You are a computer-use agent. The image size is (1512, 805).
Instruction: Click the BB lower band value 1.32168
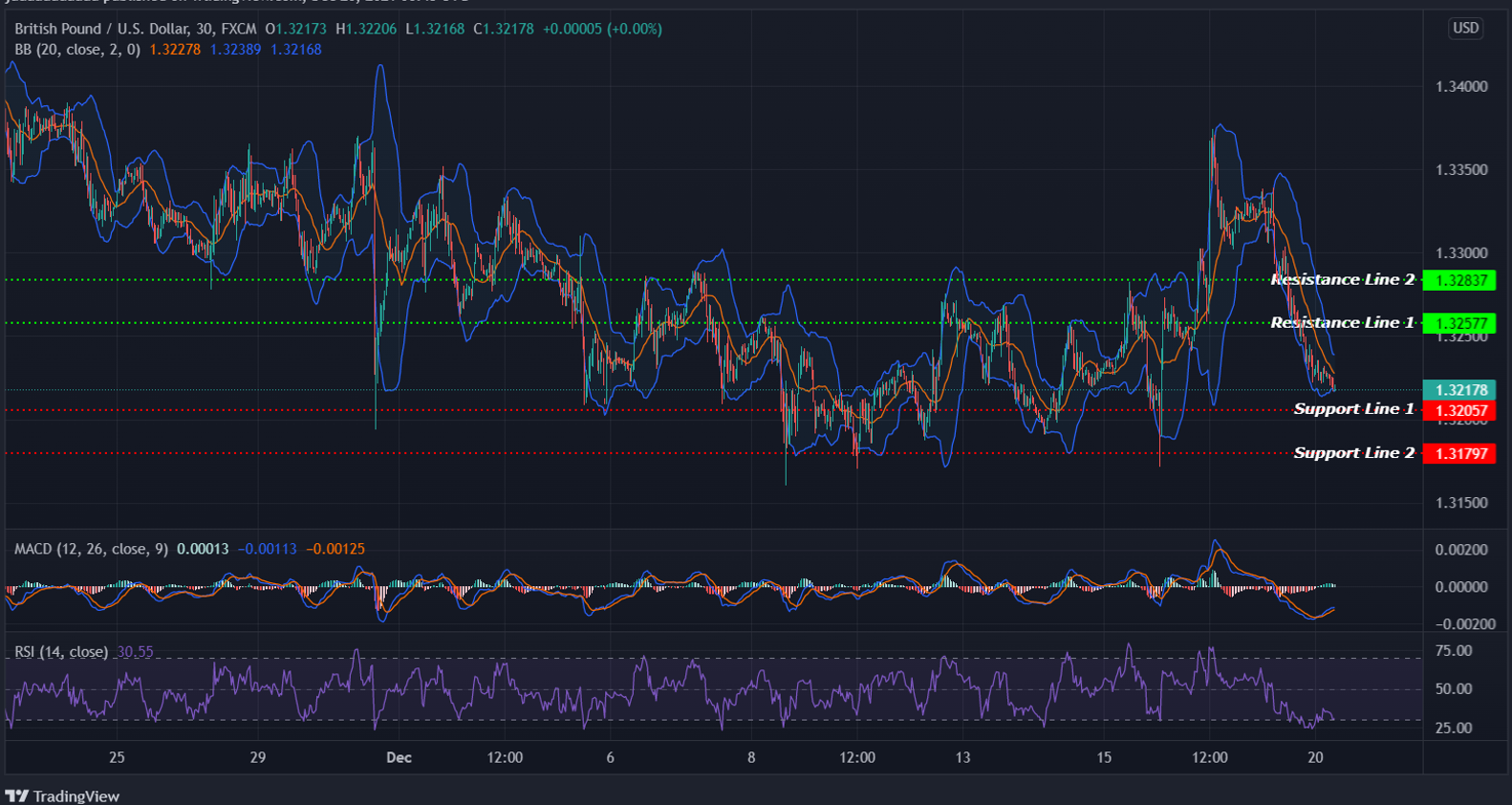[x=295, y=49]
